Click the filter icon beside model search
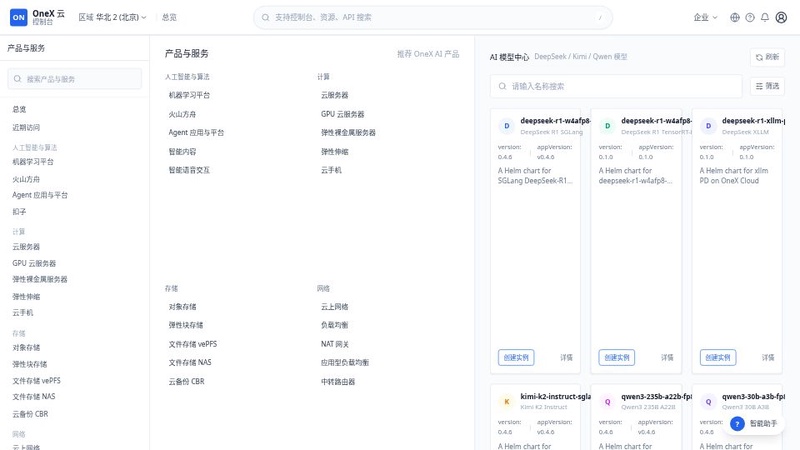 759,86
